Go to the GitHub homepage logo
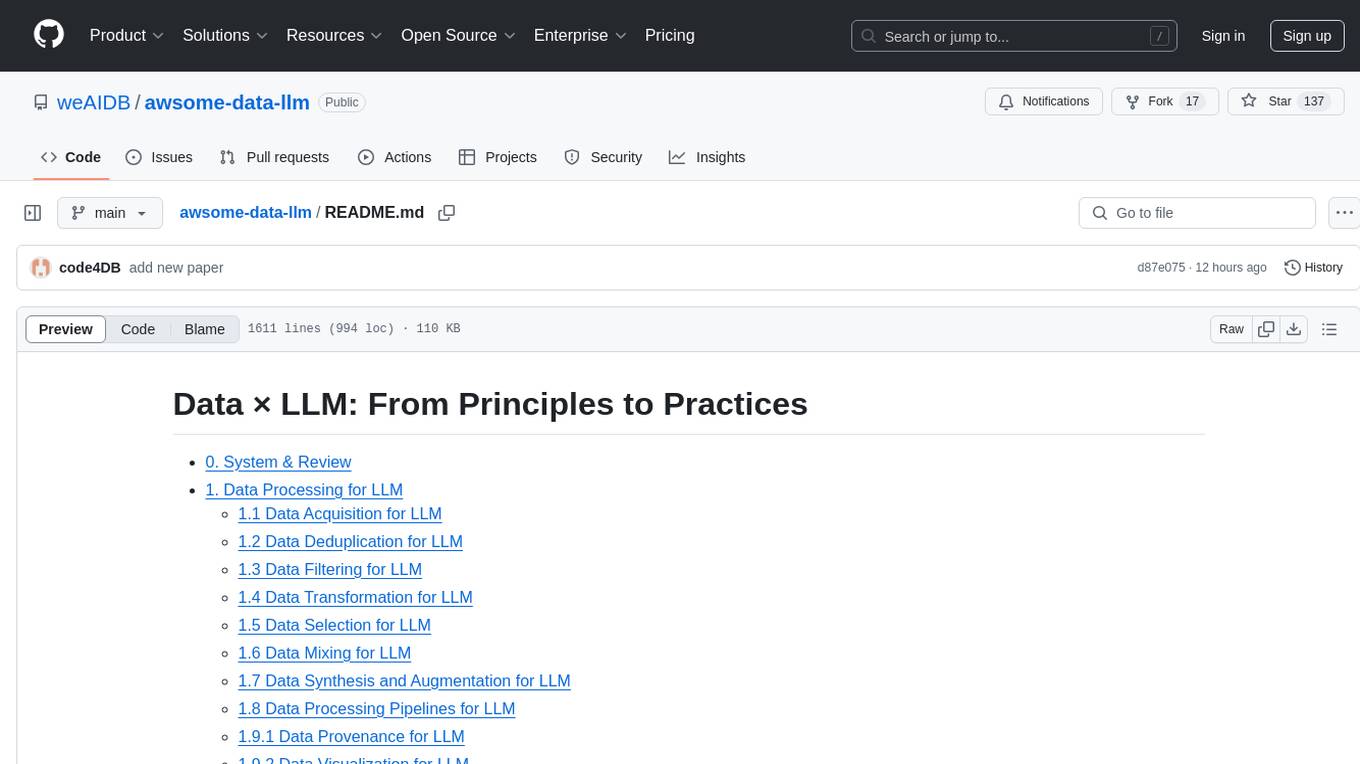The width and height of the screenshot is (1360, 764). [49, 35]
